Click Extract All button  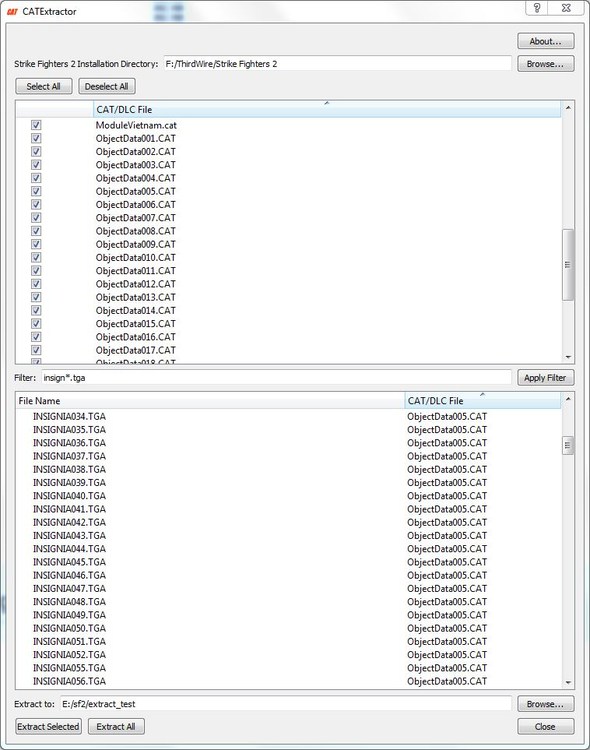[116, 727]
